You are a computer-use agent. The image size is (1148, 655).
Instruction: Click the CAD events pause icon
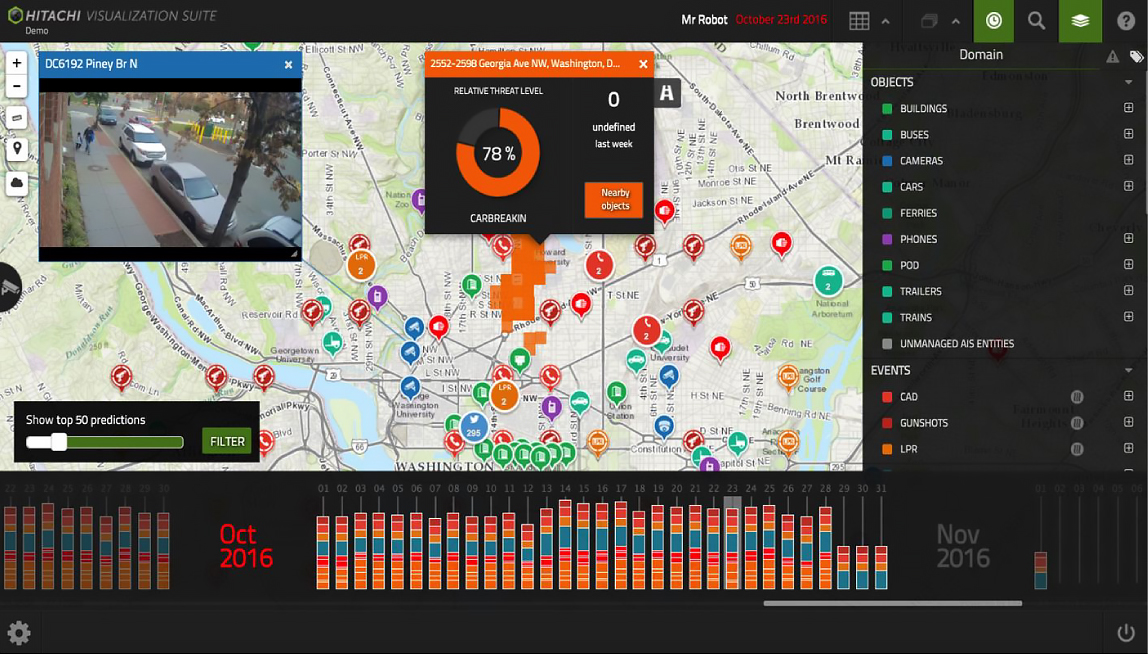tap(1076, 397)
